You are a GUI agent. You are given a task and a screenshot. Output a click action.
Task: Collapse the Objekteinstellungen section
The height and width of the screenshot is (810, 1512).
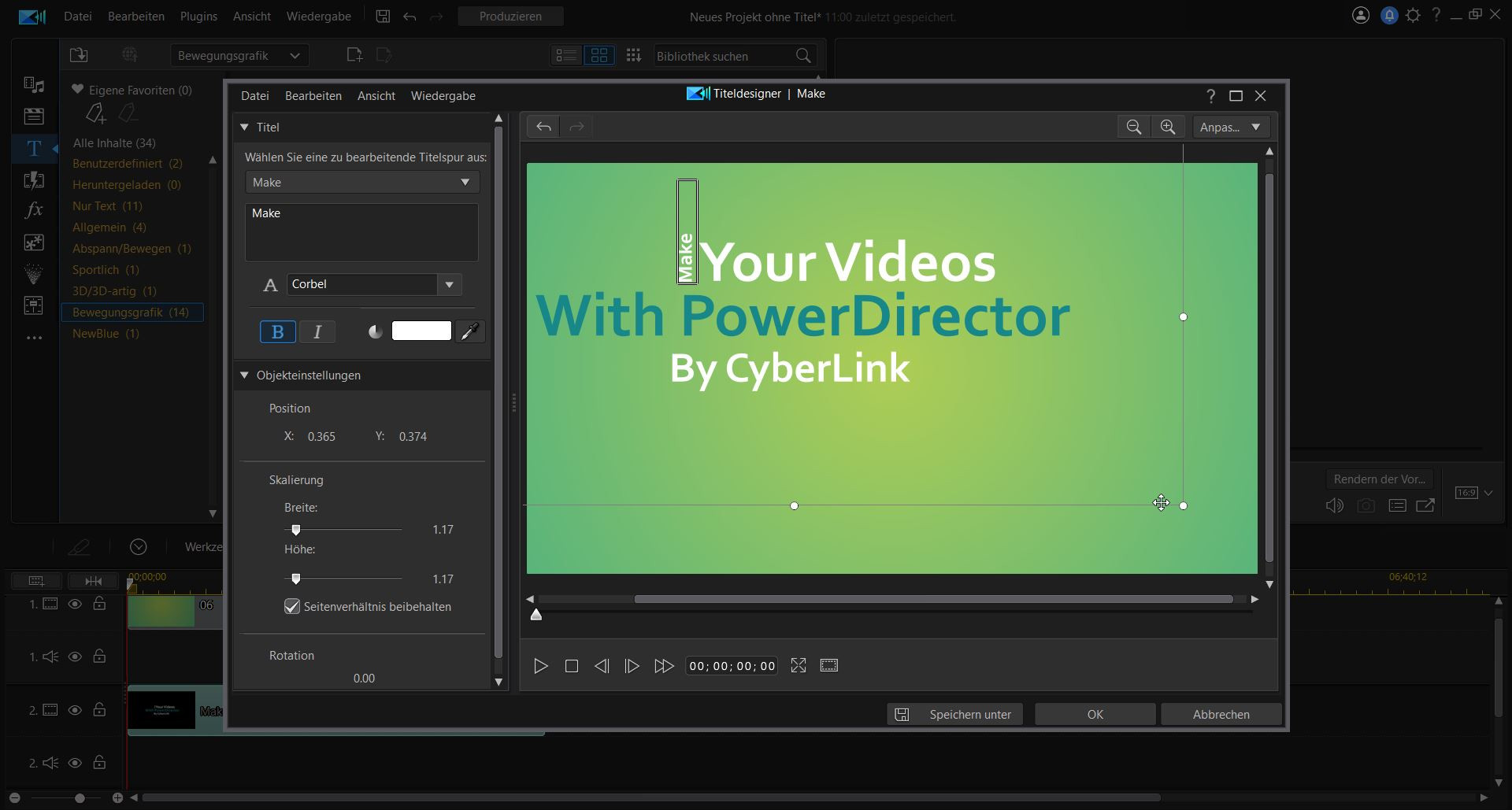tap(244, 375)
